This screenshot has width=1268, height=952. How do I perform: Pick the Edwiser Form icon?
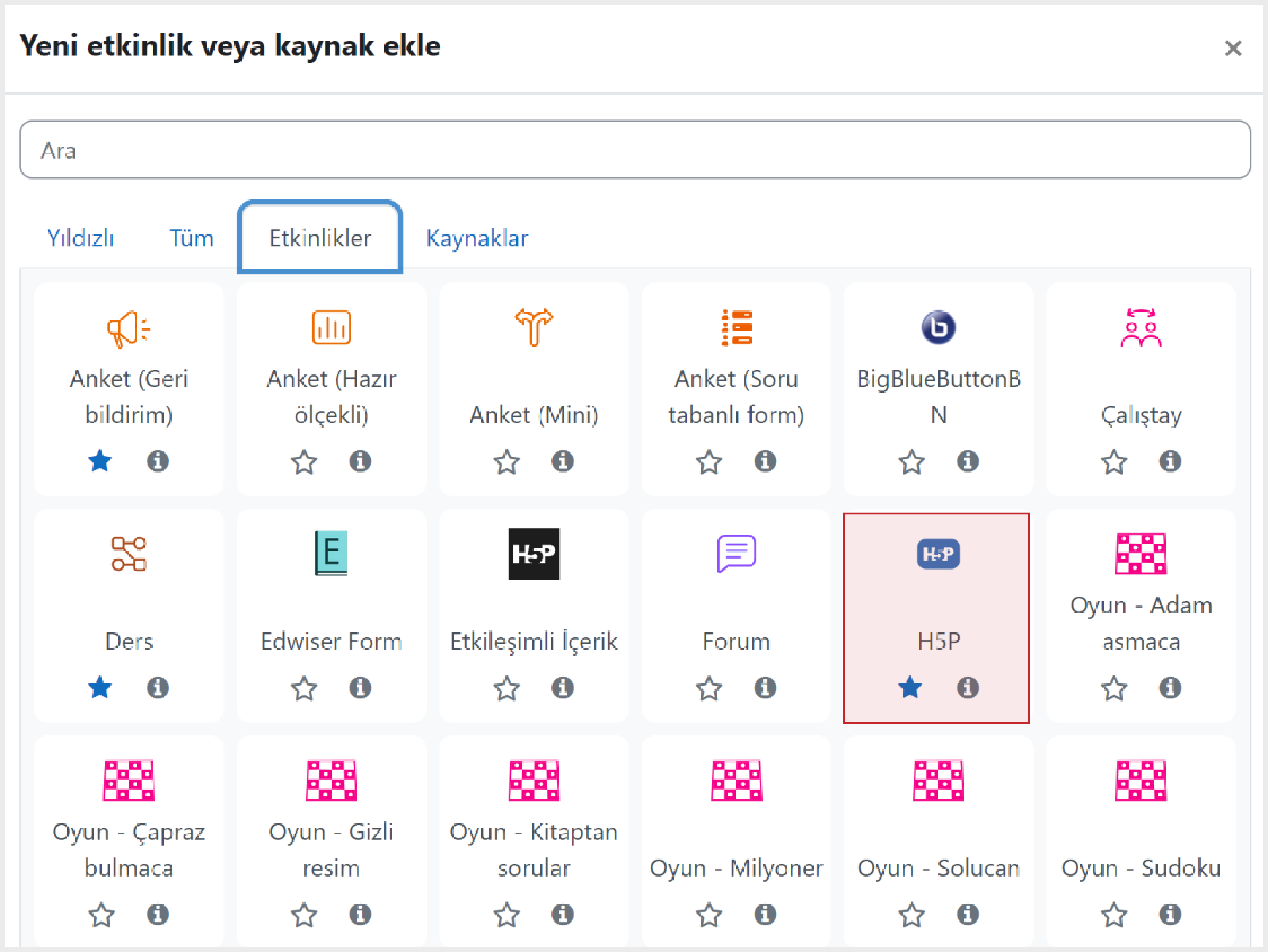[331, 553]
